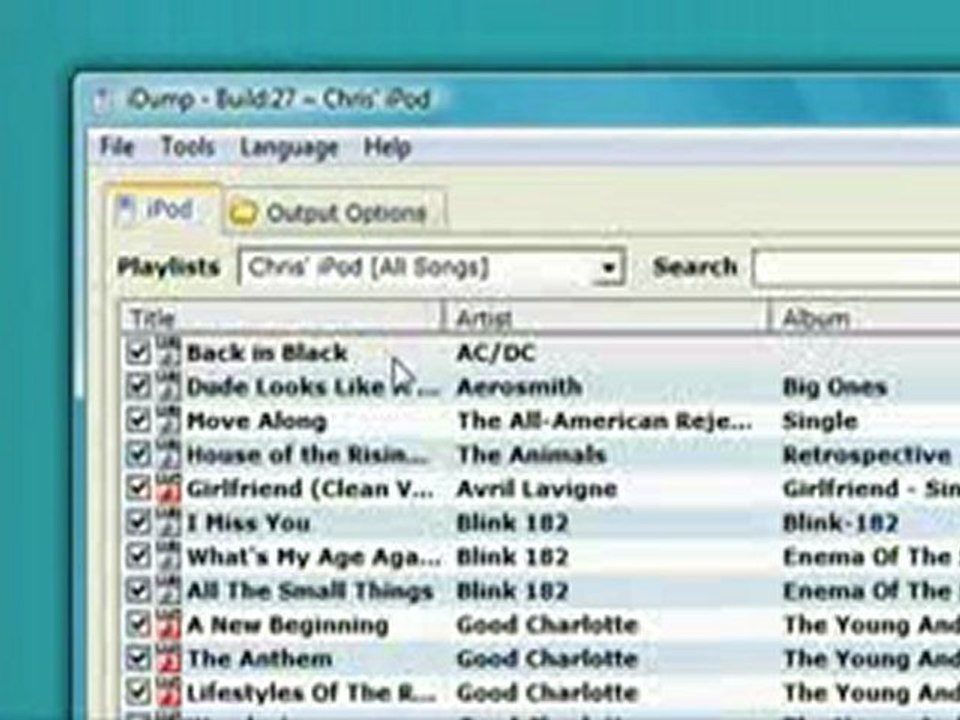Viewport: 960px width, 720px height.
Task: Click the artist cell The Animals
Action: point(531,455)
